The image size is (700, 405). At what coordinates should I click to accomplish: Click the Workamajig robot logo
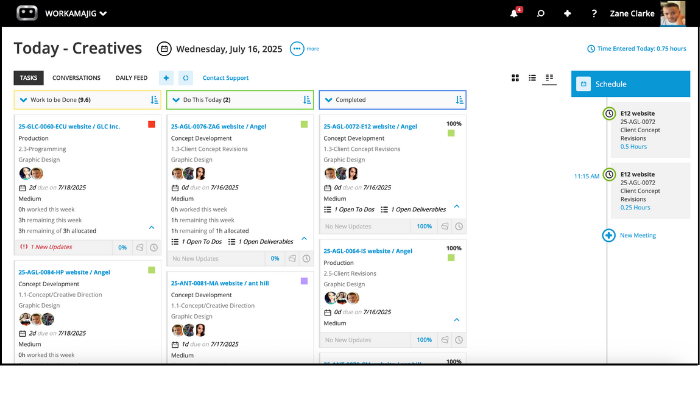coord(27,13)
